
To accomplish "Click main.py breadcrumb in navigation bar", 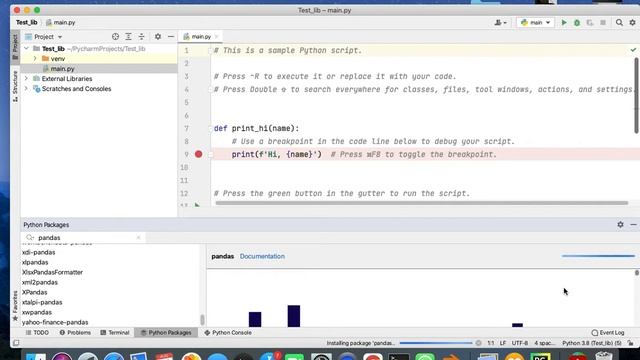I will 60,22.
